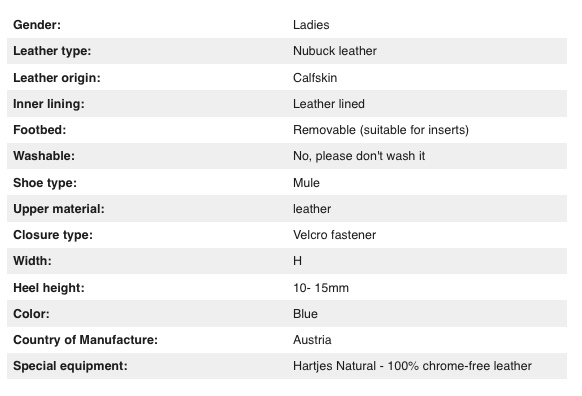
Task: Select the Velcro fastener value
Action: [x=334, y=235]
